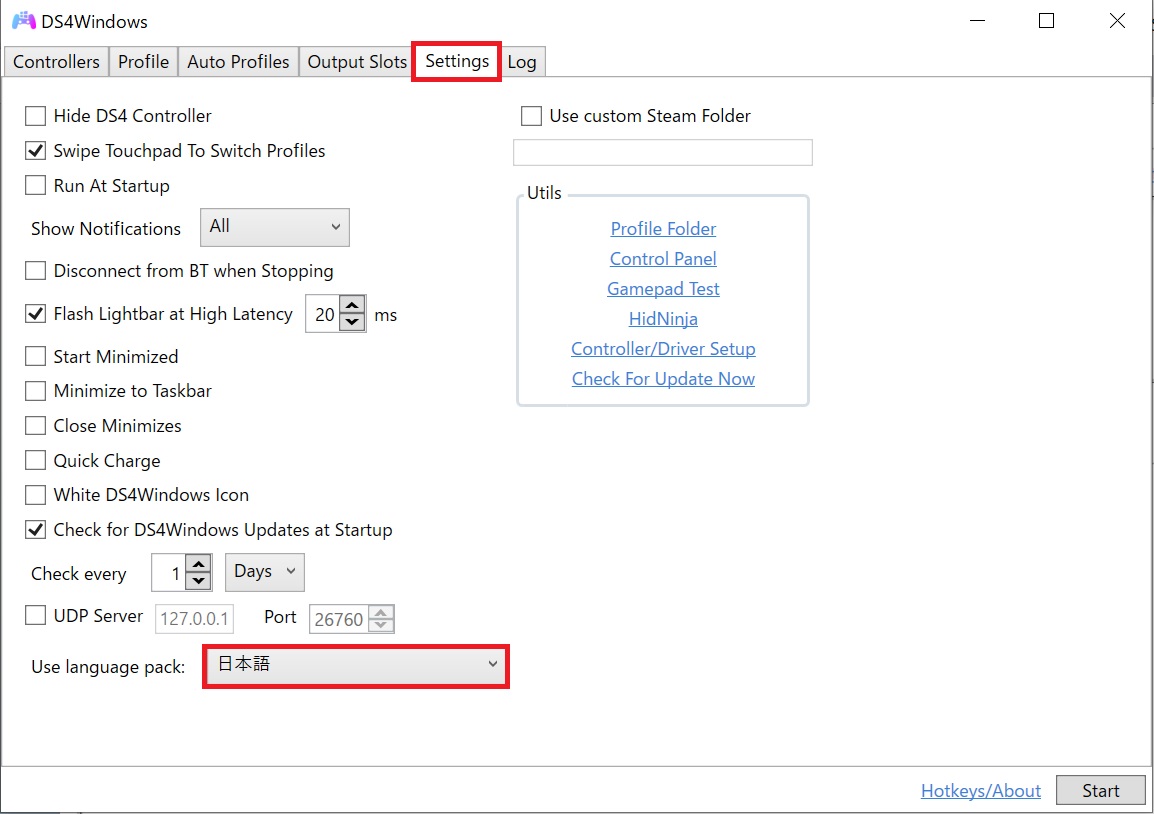
Task: Click the DS4Windows app icon in title bar
Action: [23, 21]
